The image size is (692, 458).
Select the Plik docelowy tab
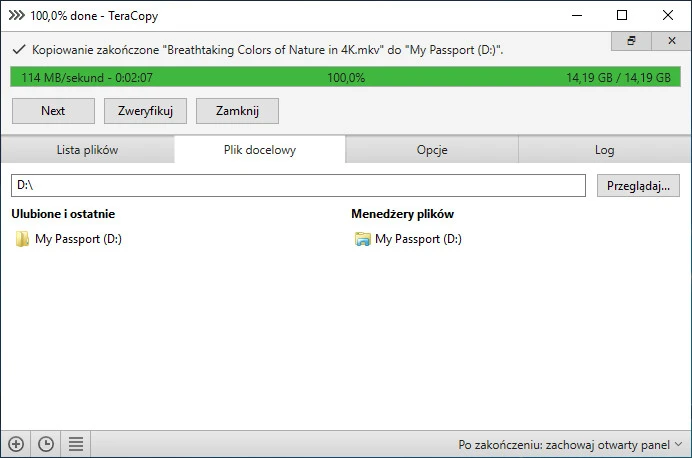(260, 150)
